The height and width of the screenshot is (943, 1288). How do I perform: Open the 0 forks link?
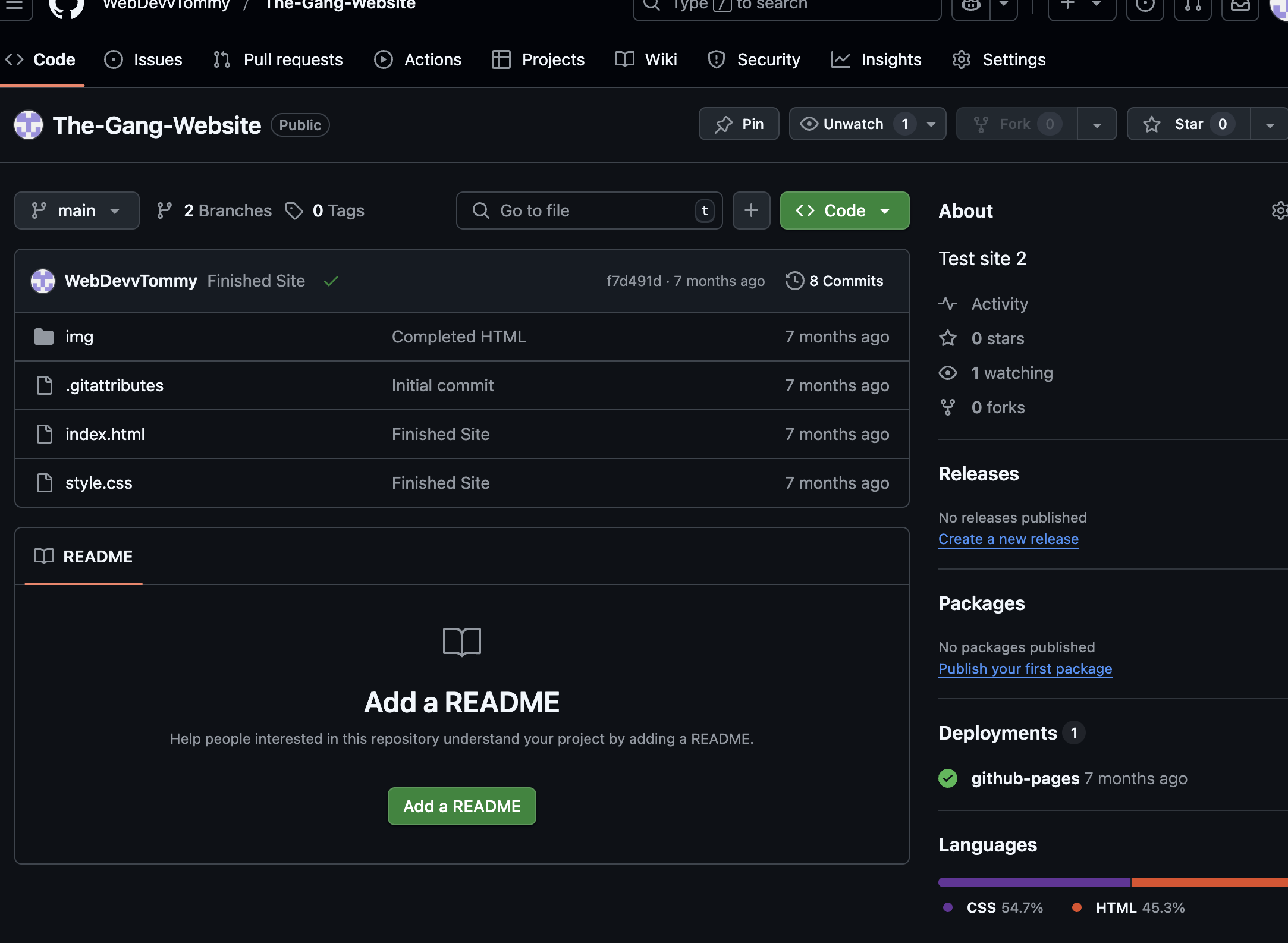coord(982,407)
